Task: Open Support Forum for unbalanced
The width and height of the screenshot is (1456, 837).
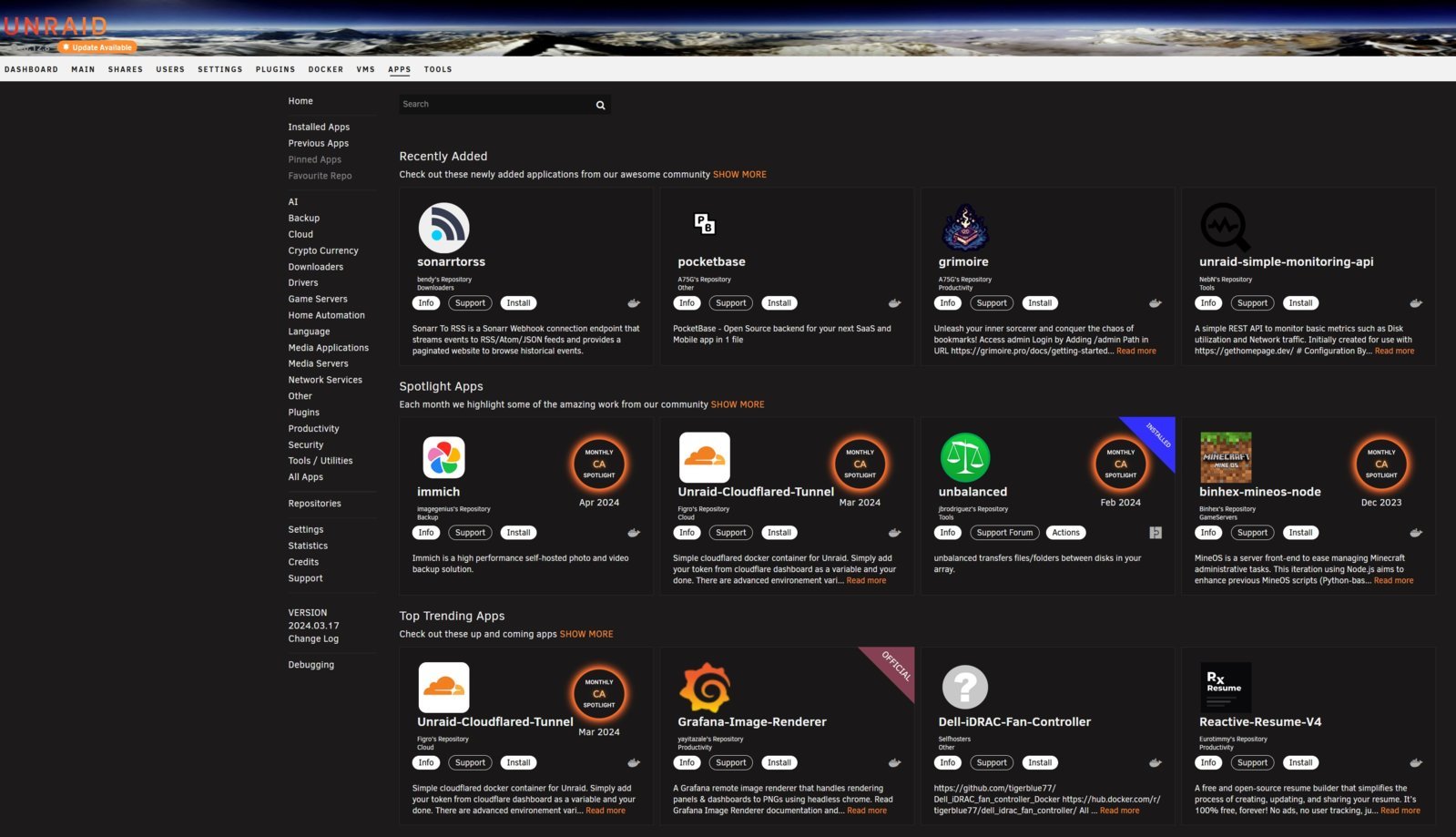Action: point(1004,533)
